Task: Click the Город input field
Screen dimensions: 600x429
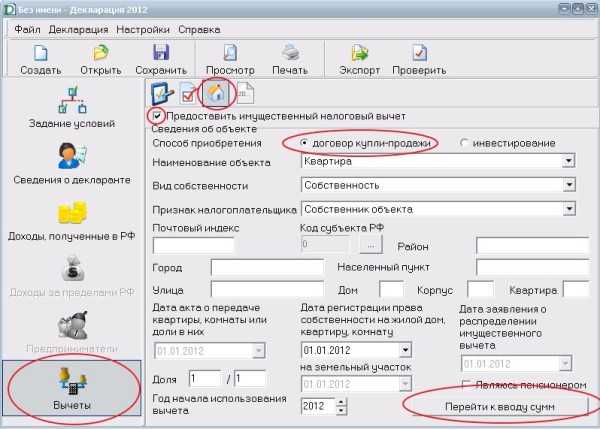Action: point(267,268)
